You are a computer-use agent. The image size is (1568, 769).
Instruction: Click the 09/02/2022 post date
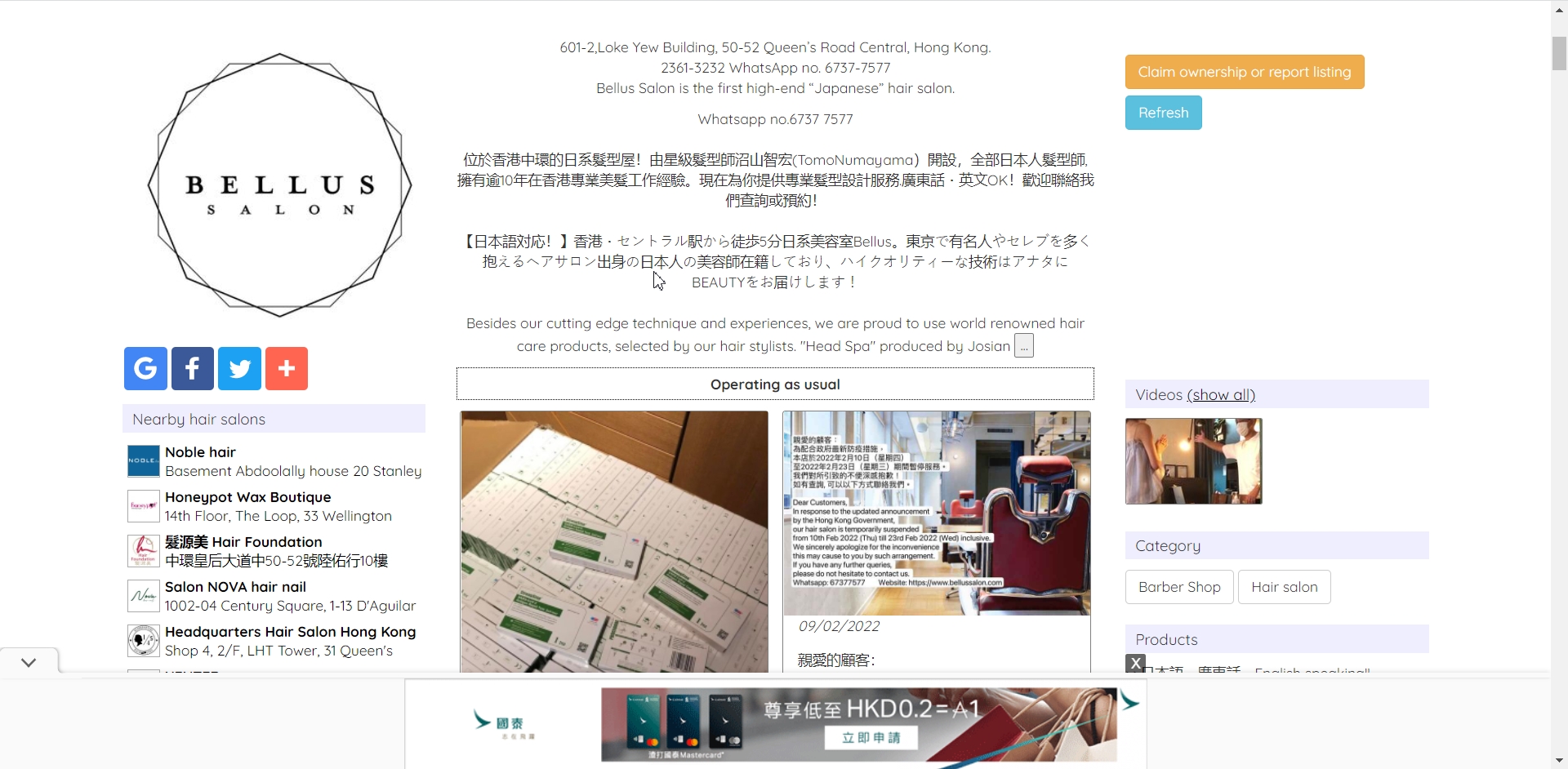(839, 626)
